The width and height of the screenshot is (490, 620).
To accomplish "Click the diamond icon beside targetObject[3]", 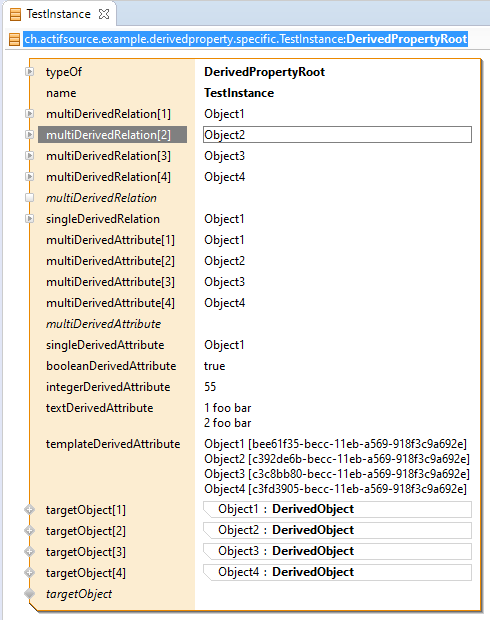I will (x=30, y=552).
